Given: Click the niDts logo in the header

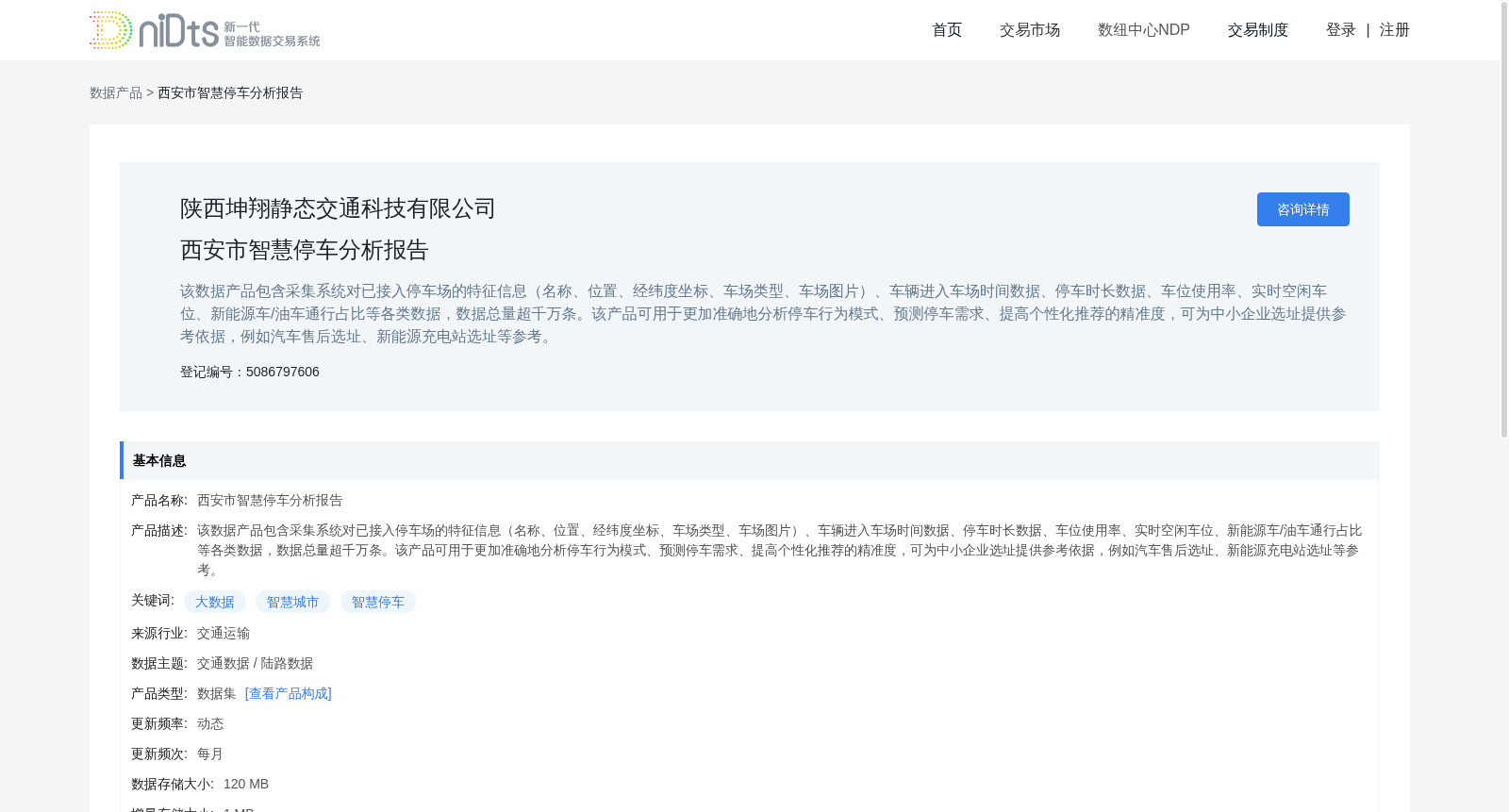Looking at the screenshot, I should (205, 30).
